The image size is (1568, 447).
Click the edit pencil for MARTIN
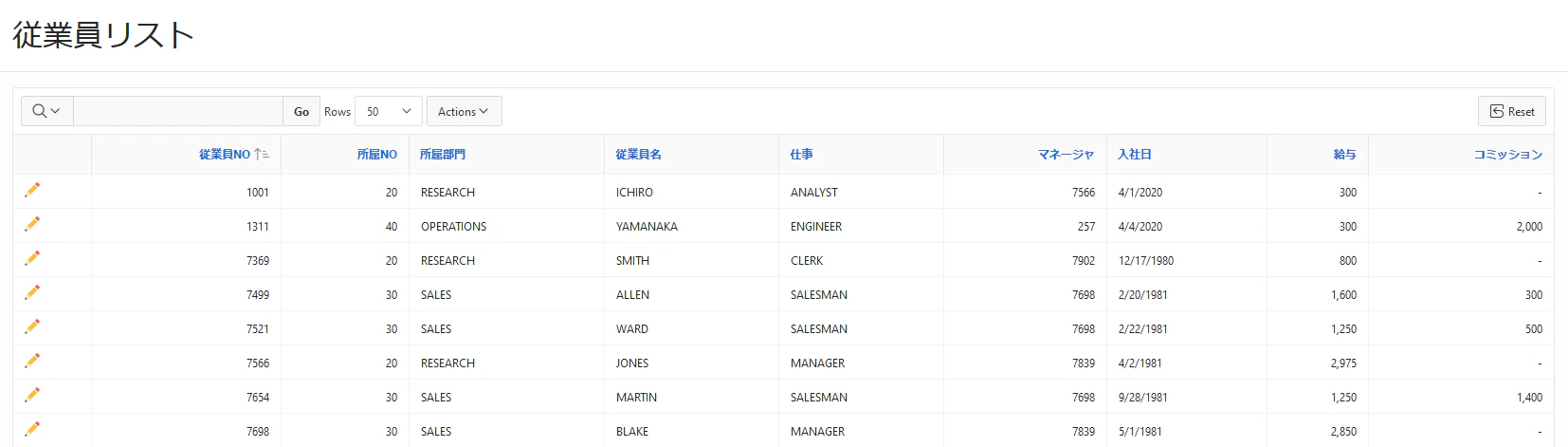click(x=32, y=395)
